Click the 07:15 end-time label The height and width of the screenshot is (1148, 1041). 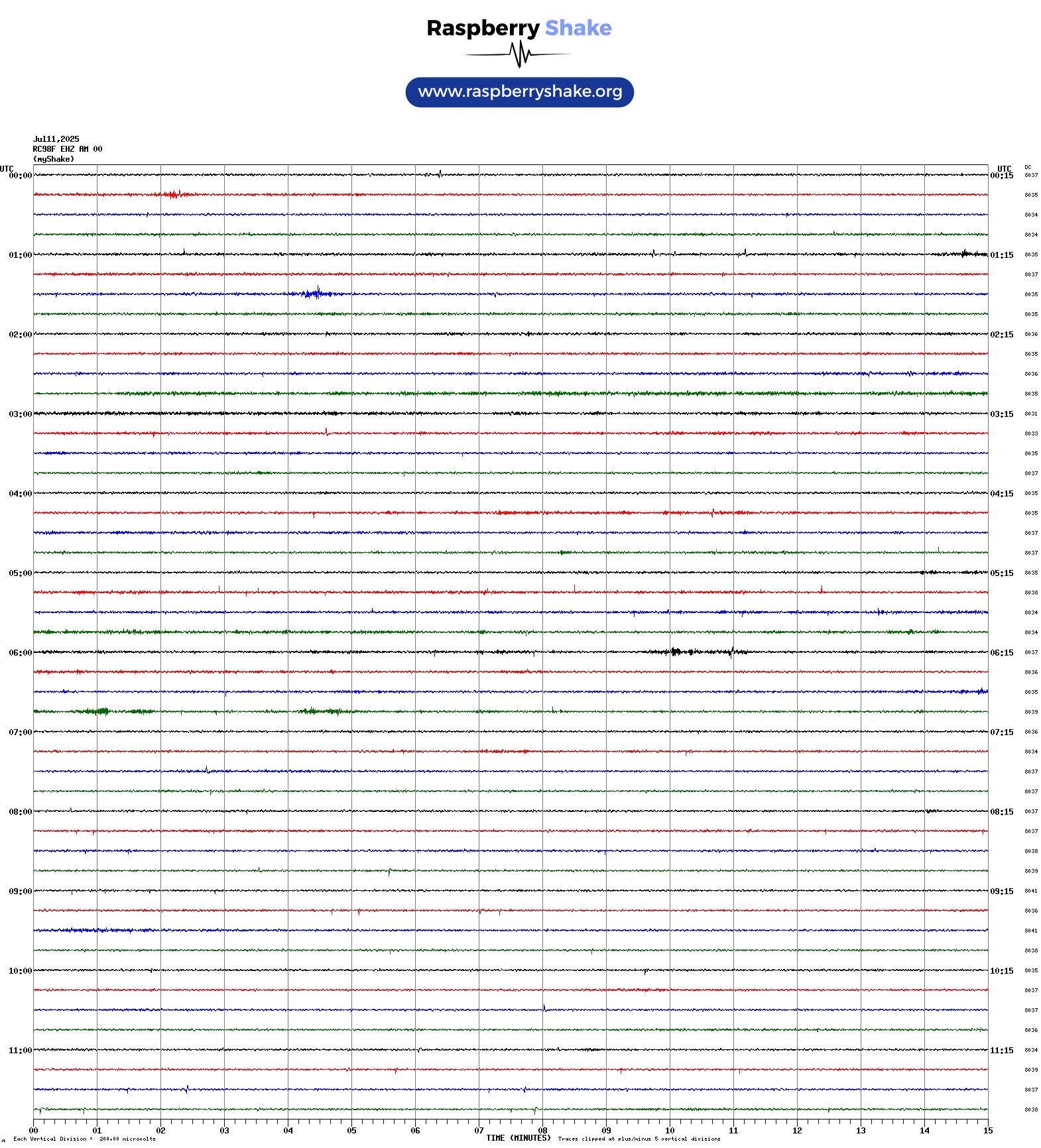(1002, 732)
